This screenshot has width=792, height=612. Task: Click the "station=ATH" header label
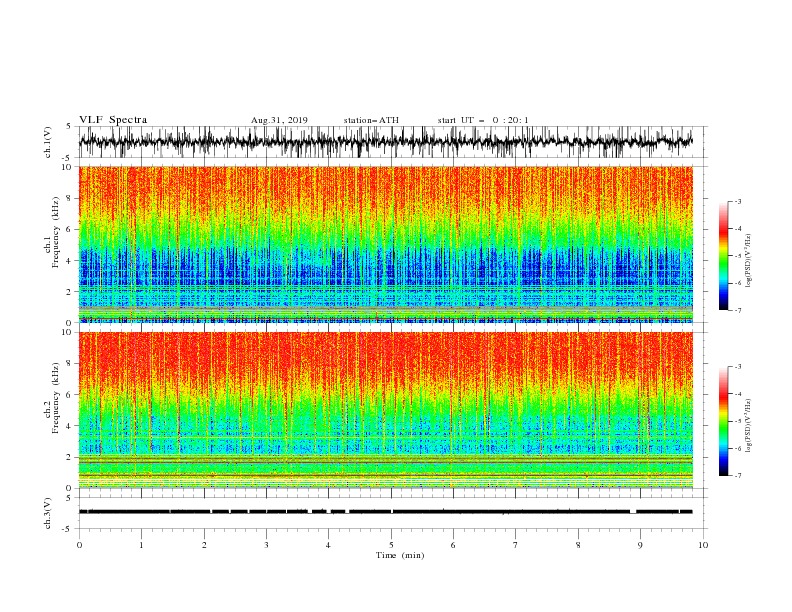(371, 120)
